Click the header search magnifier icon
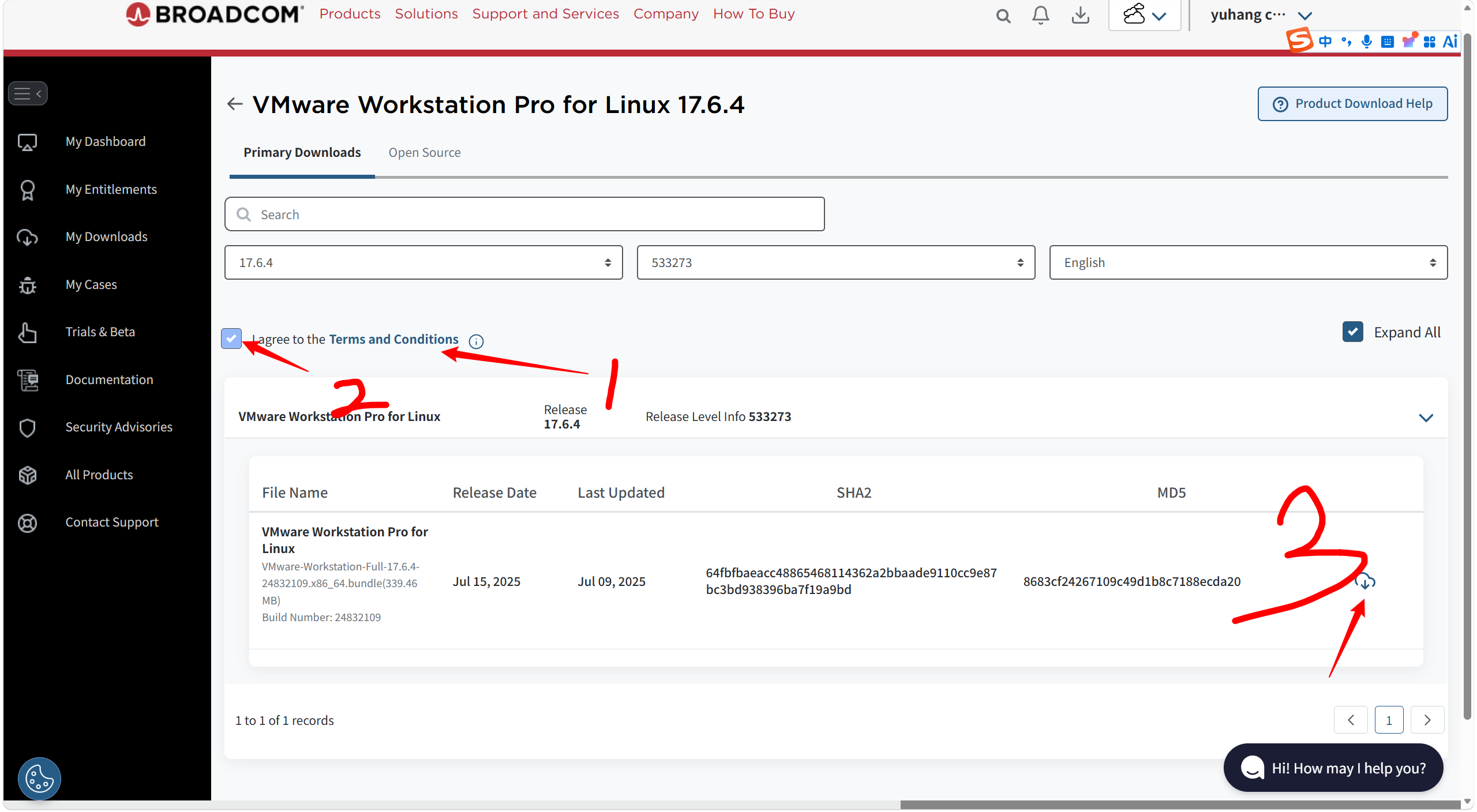Image resolution: width=1477 pixels, height=812 pixels. click(1003, 16)
